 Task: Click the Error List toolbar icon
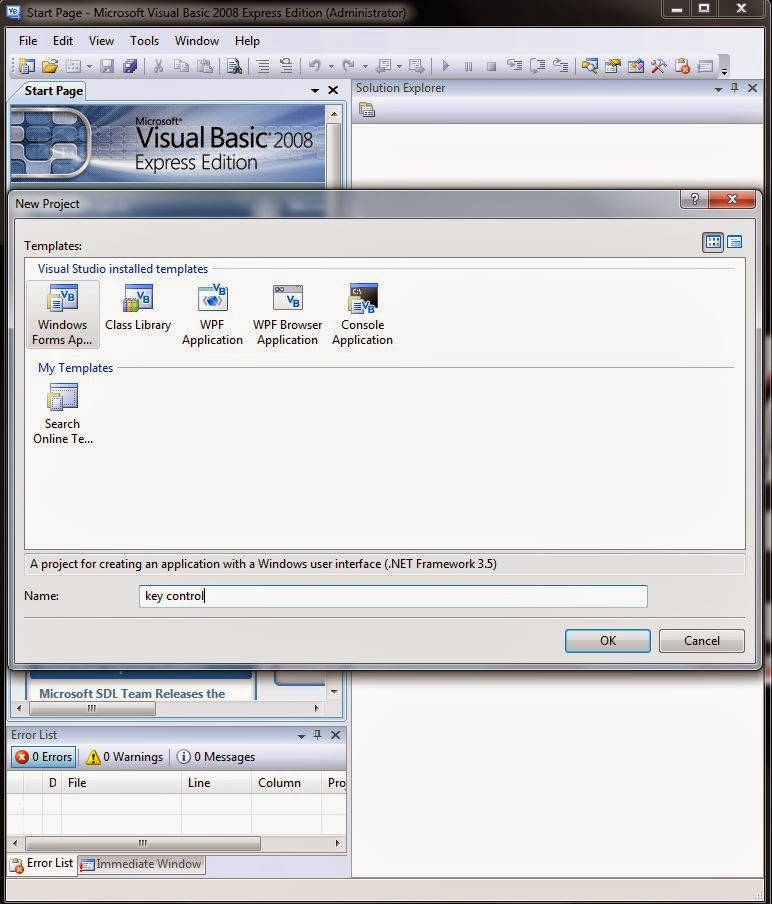[682, 66]
